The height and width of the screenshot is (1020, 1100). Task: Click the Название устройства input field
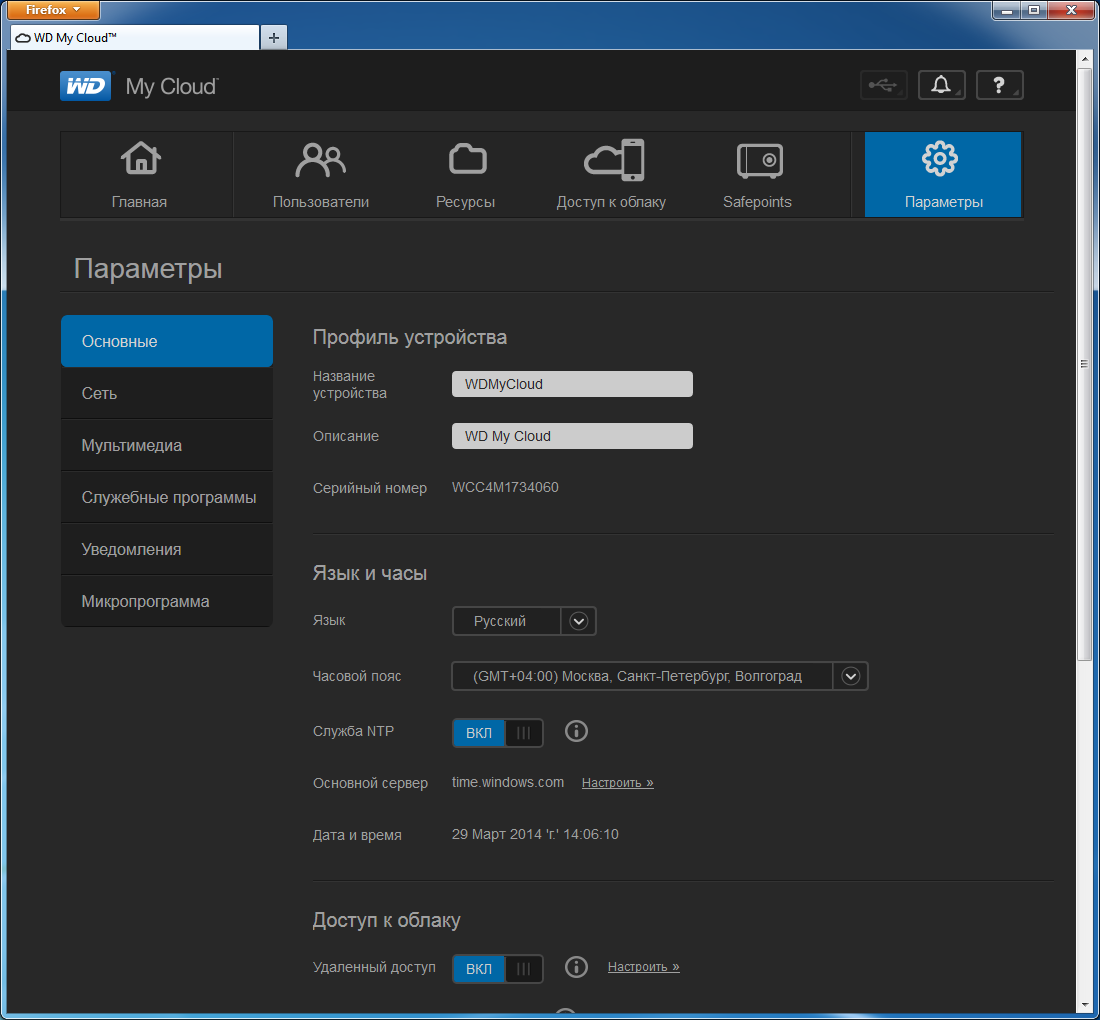tap(572, 384)
